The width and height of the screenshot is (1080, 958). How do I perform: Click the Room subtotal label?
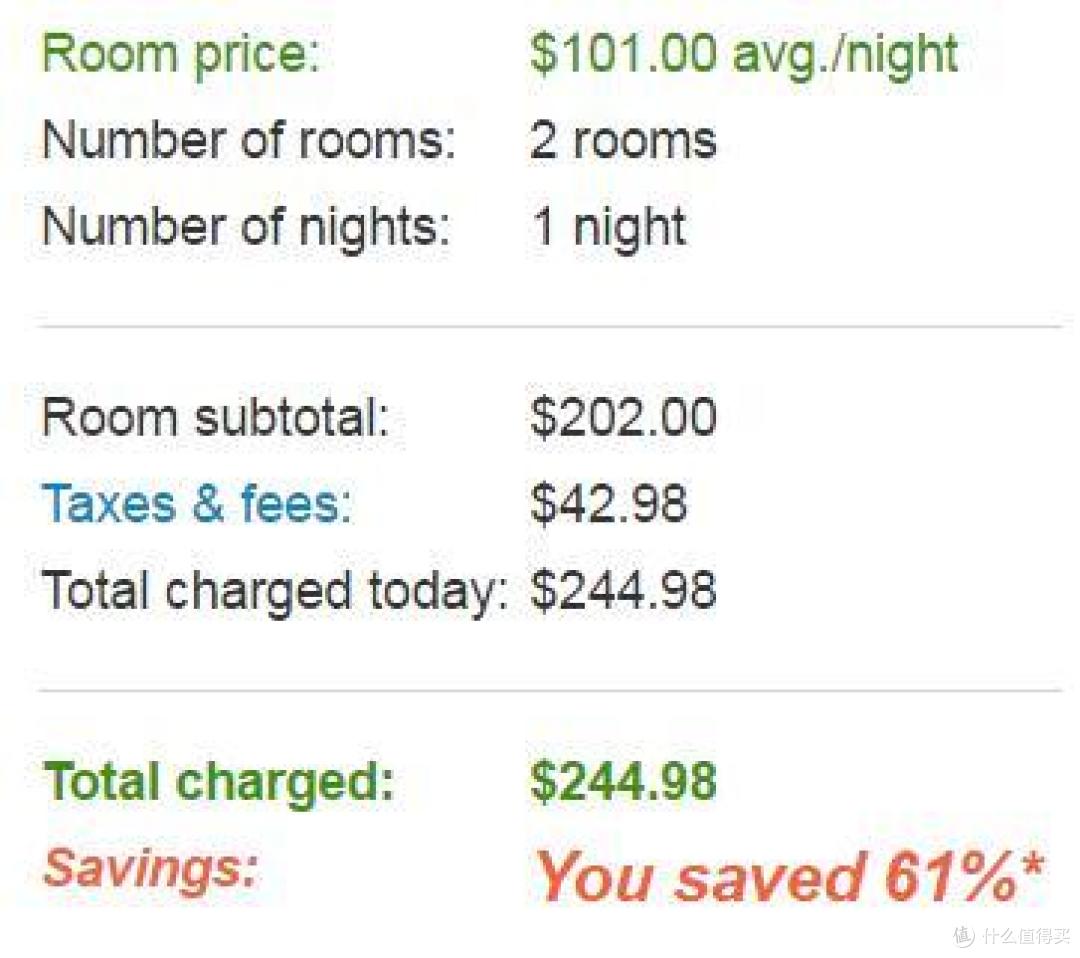216,417
